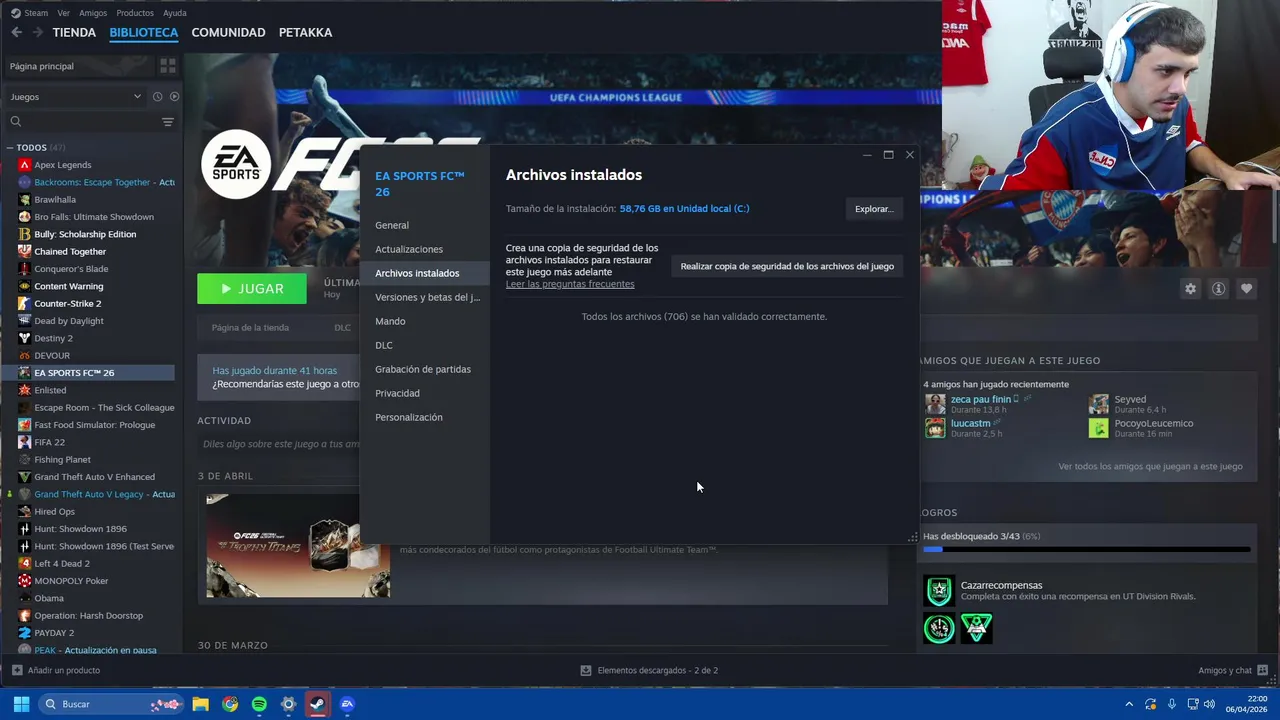Viewport: 1280px width, 720px height.
Task: Click the achievements progress bar
Action: 1087,549
